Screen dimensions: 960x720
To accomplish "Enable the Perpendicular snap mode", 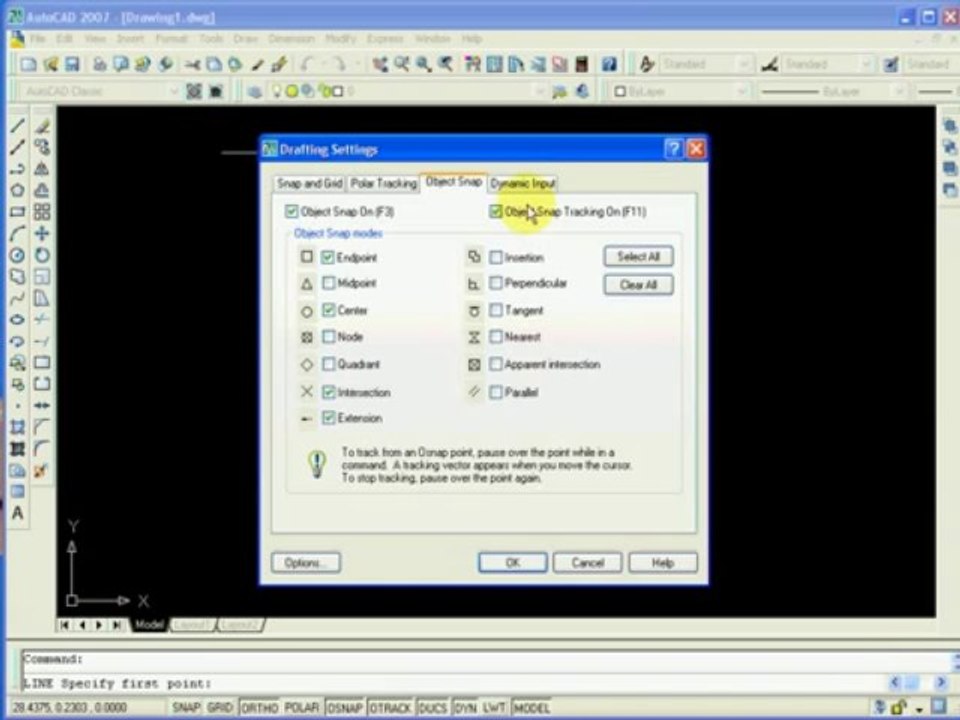I will (496, 283).
